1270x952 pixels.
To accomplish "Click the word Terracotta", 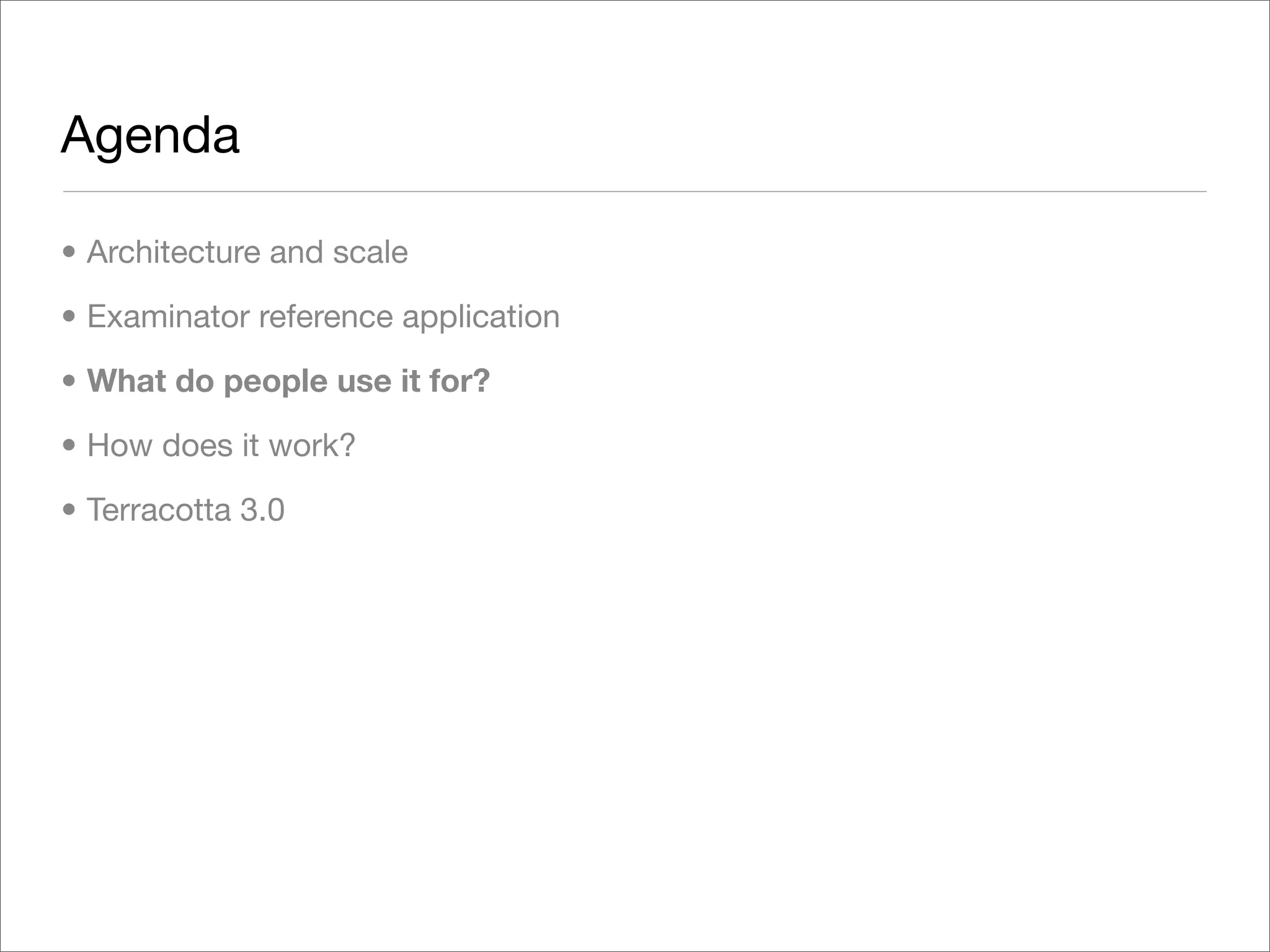I will [x=159, y=510].
